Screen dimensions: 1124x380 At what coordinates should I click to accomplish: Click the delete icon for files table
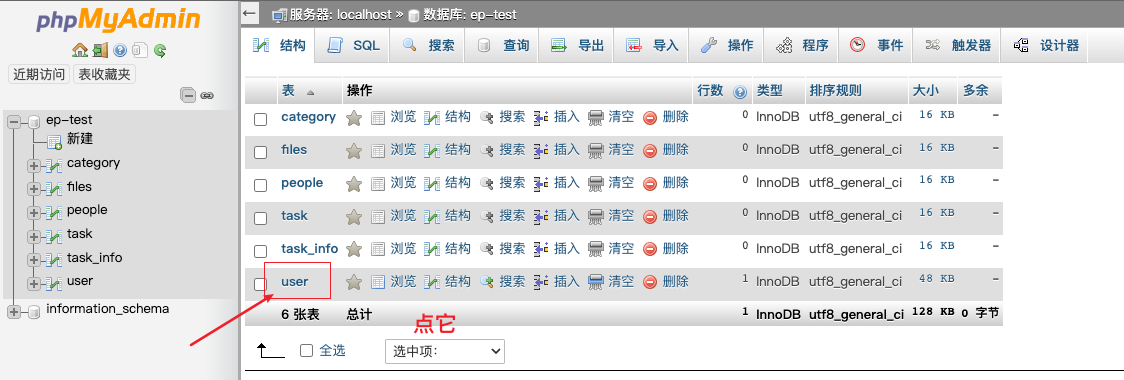[650, 151]
